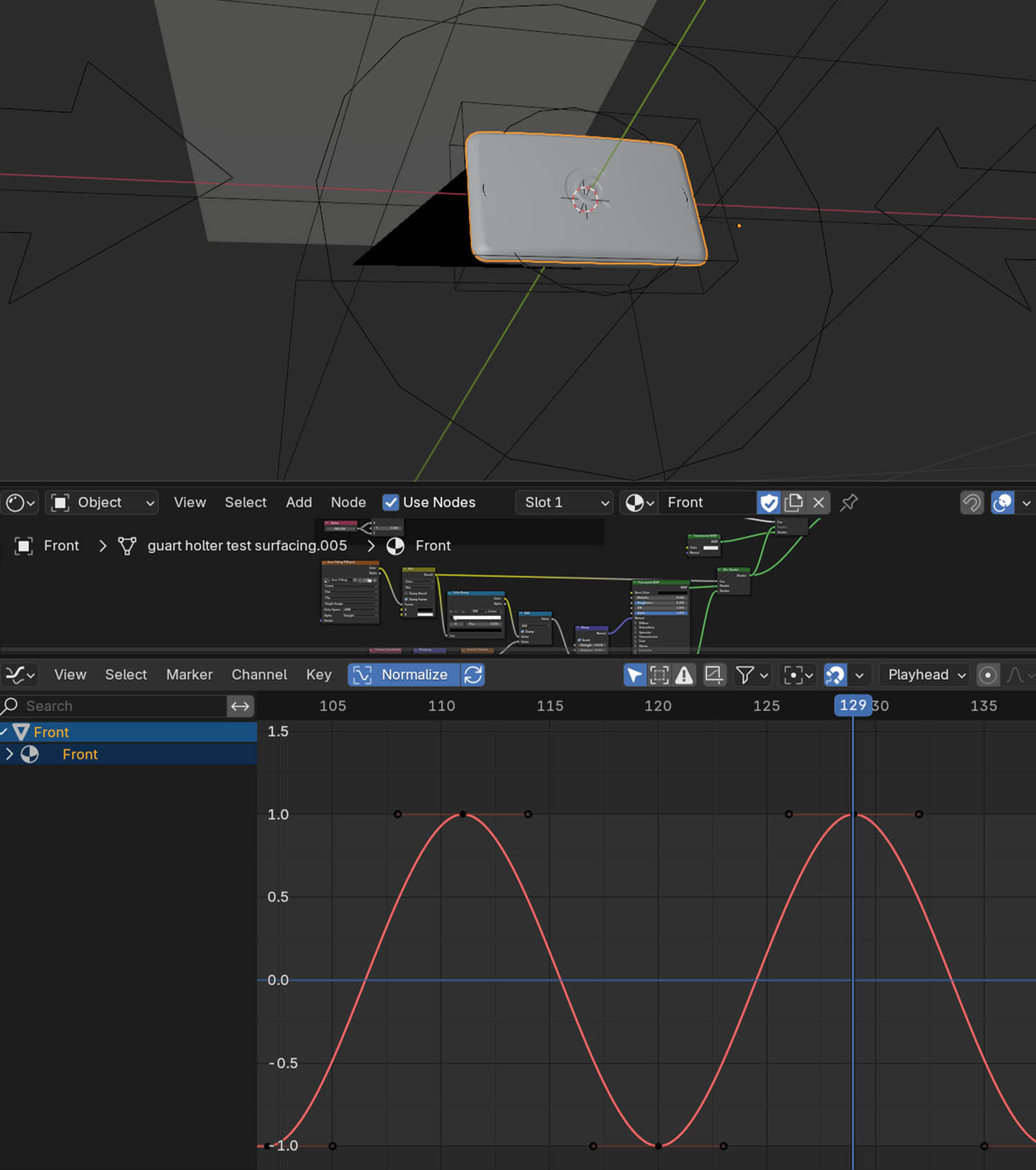Toggle only show errors warning icon

(684, 675)
